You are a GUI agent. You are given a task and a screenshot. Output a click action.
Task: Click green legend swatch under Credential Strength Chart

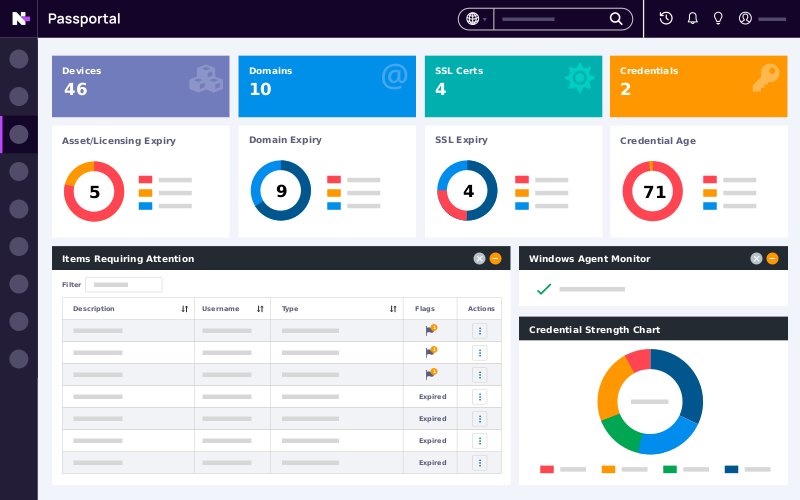click(x=670, y=469)
